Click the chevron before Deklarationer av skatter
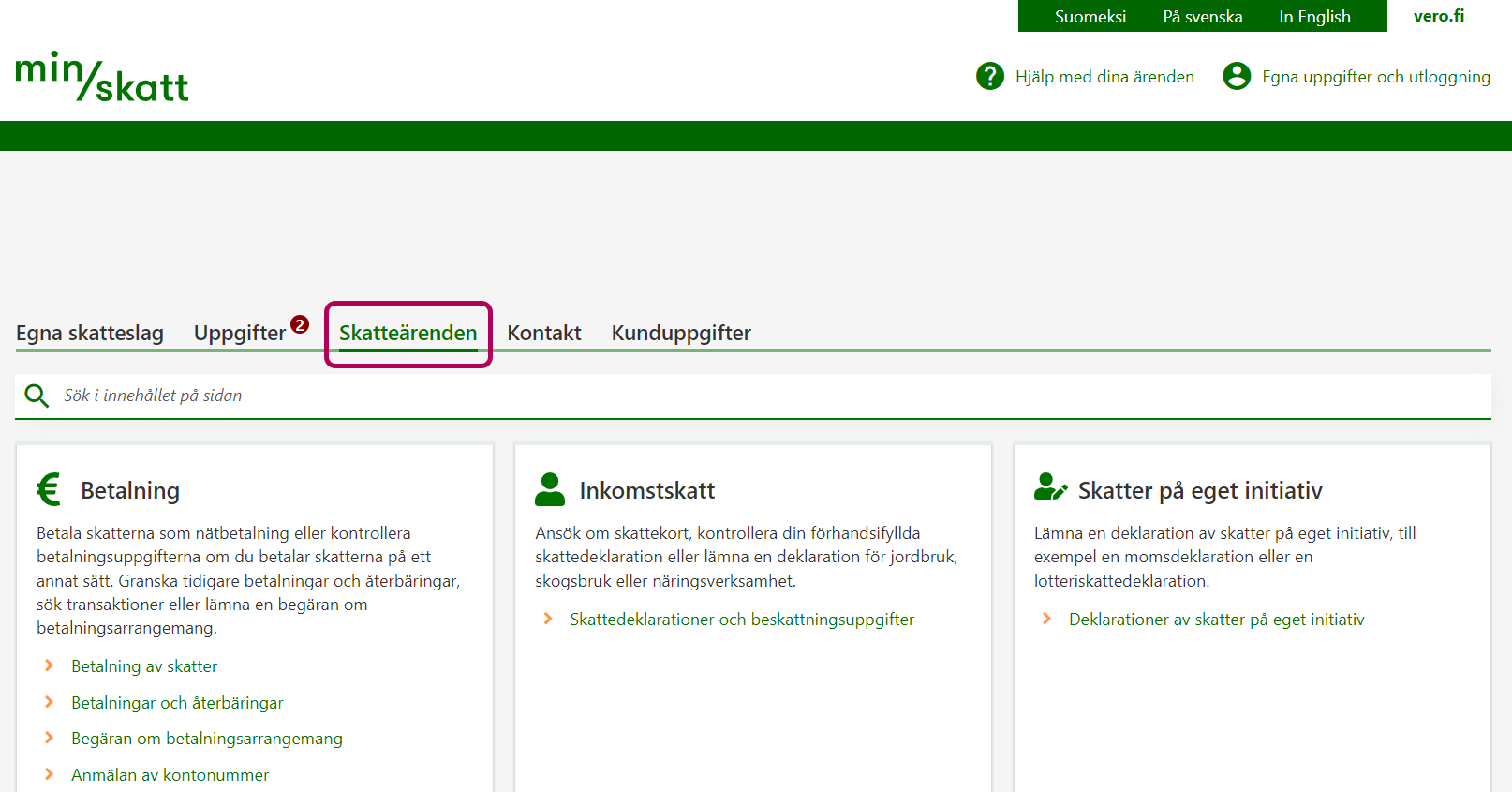 1047,619
